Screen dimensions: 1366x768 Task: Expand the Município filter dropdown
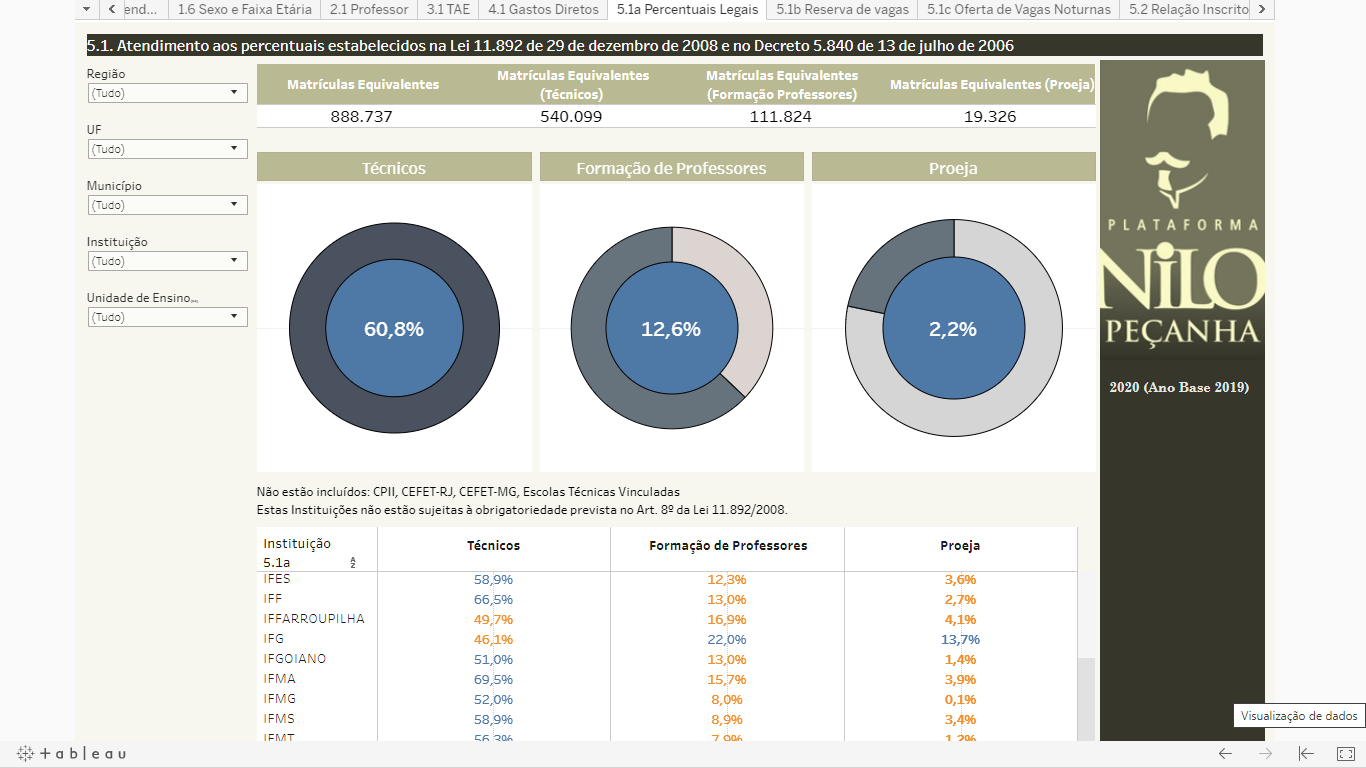click(x=167, y=205)
